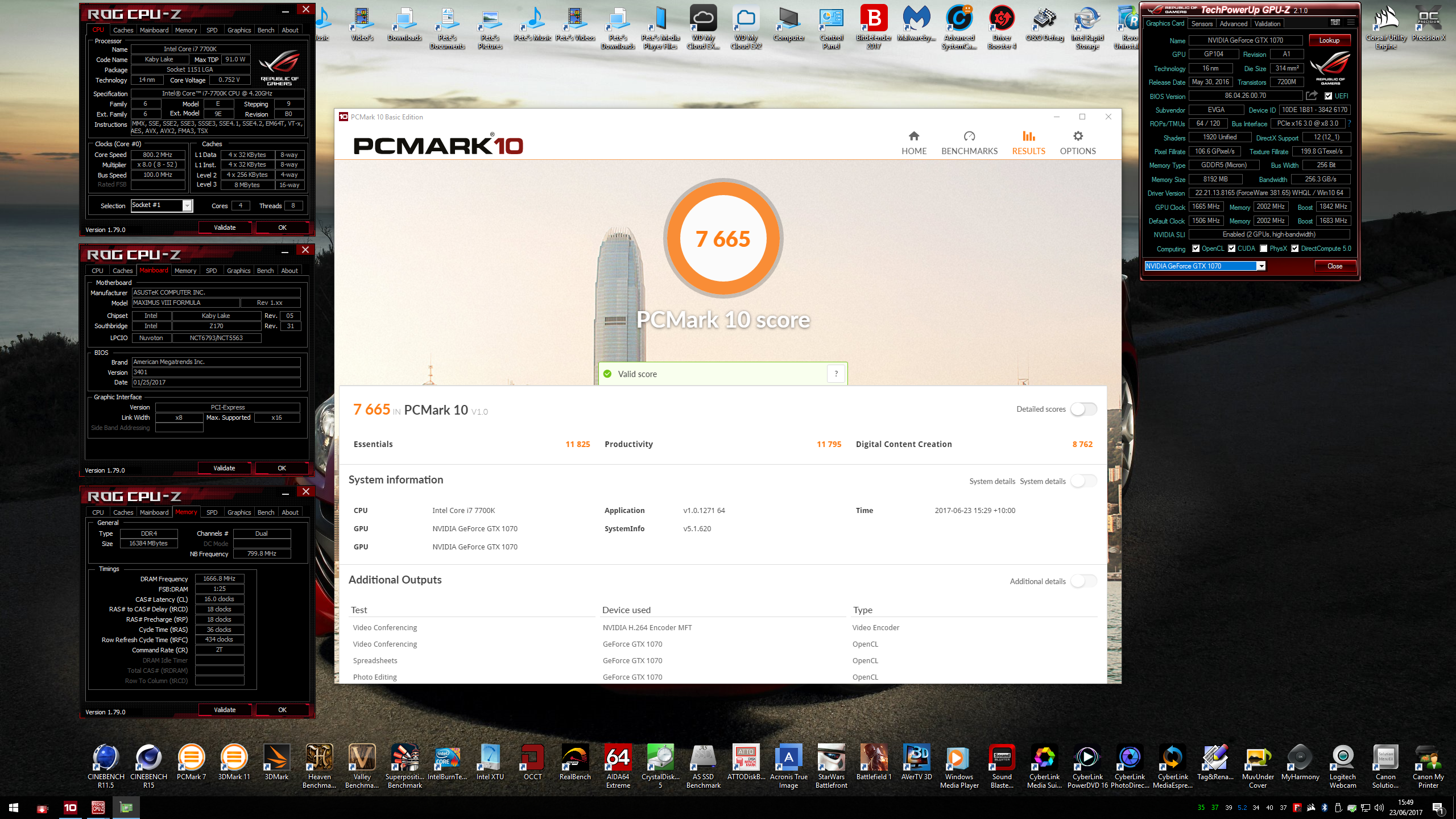Toggle the Additional details switch
The height and width of the screenshot is (819, 1456).
click(1083, 581)
